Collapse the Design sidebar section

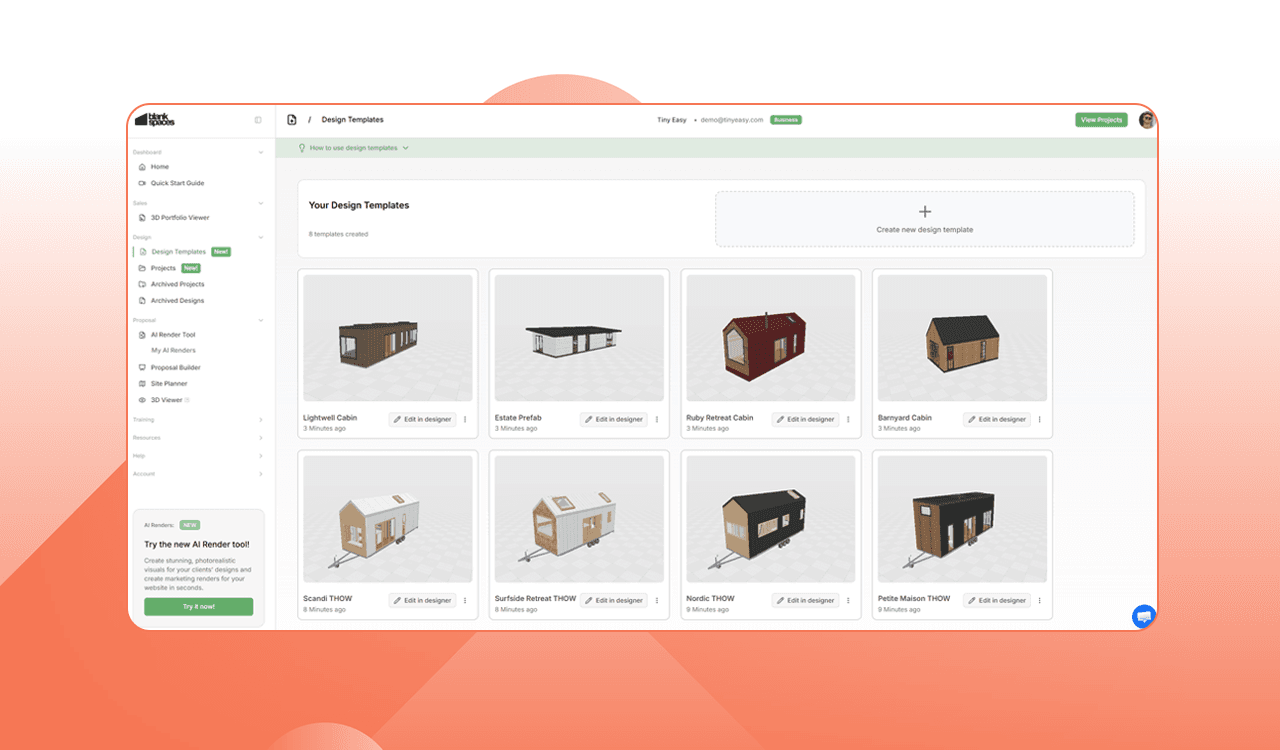(x=261, y=237)
